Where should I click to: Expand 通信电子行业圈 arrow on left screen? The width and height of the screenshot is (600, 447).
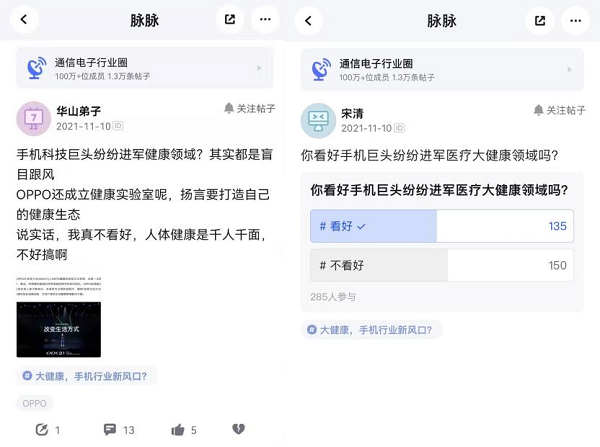[259, 68]
